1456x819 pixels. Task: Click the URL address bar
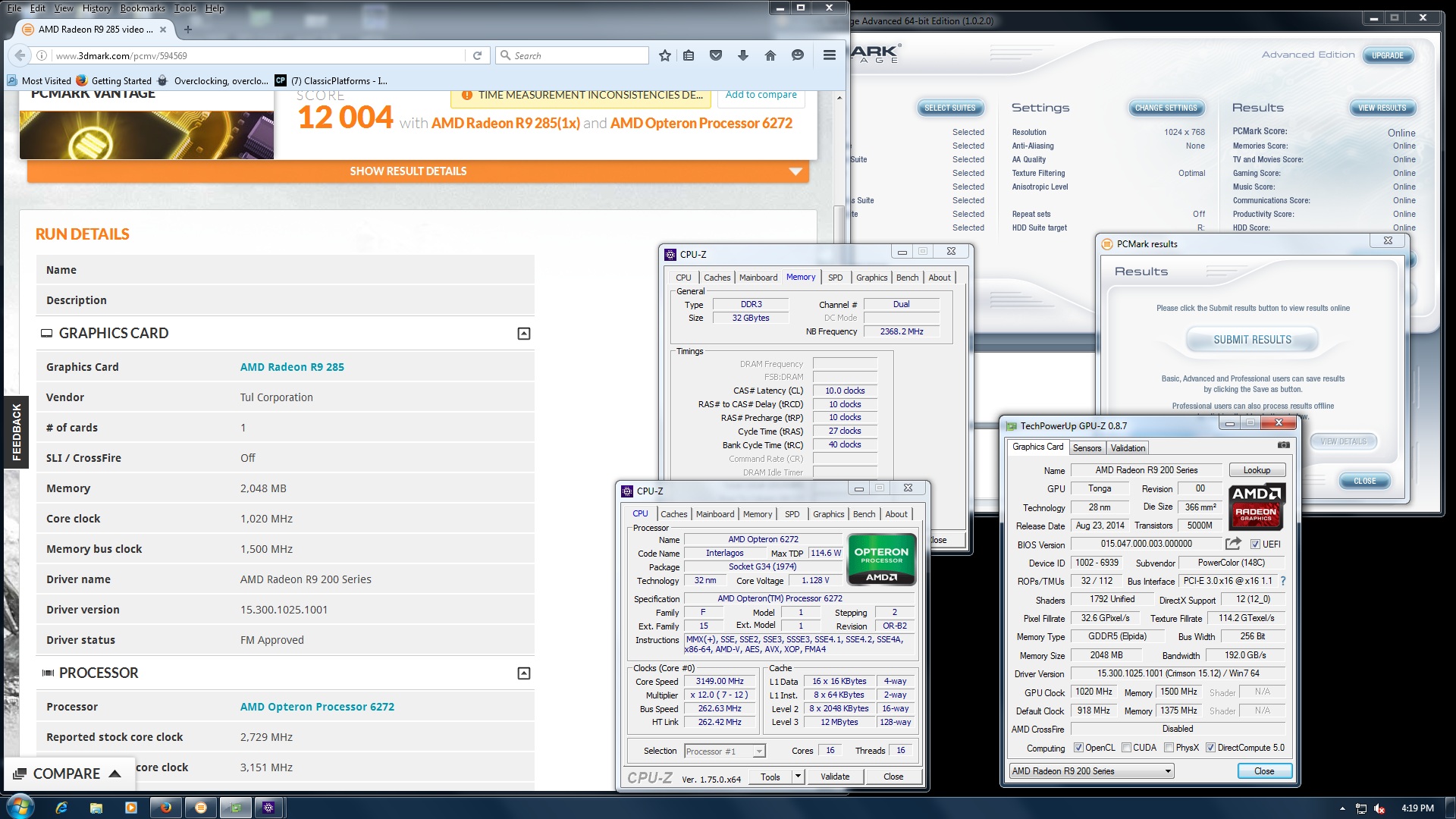click(258, 55)
